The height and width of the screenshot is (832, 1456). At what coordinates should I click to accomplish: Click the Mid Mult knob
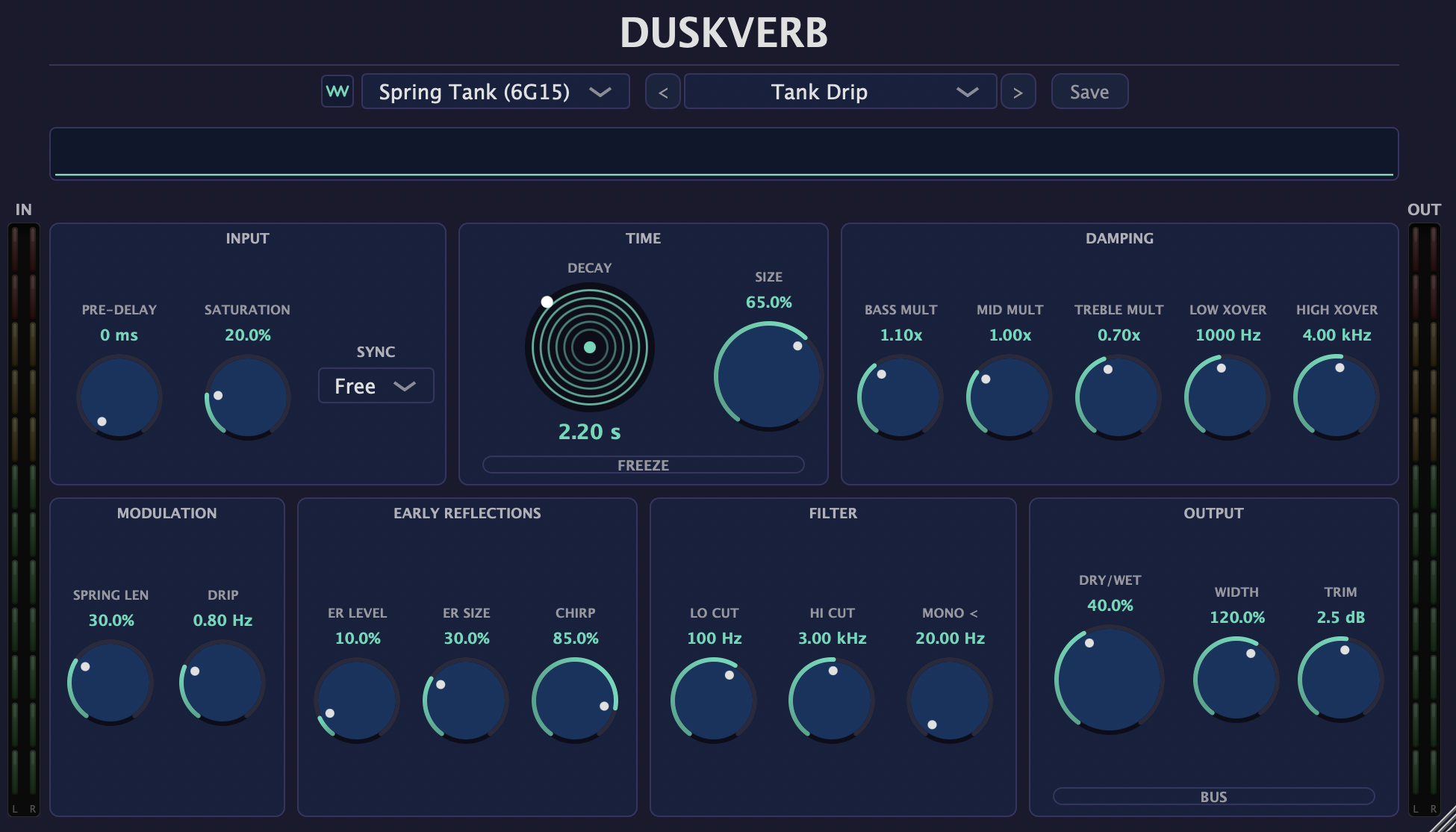1009,397
